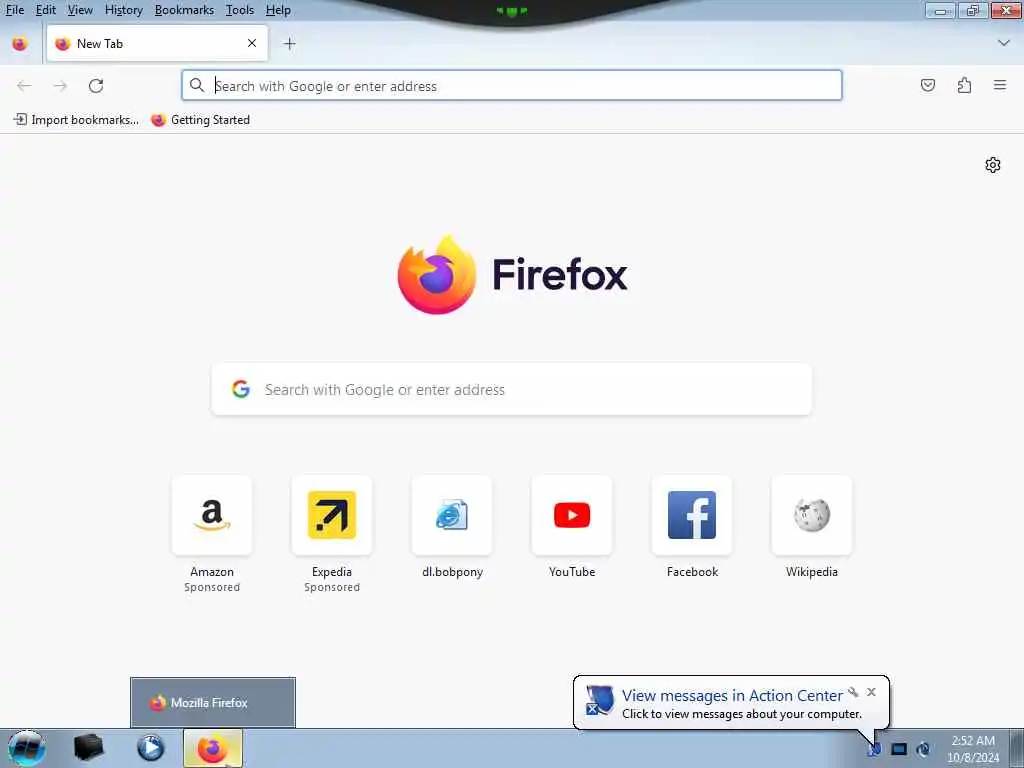
Task: Close the New Tab tab
Action: coord(252,43)
